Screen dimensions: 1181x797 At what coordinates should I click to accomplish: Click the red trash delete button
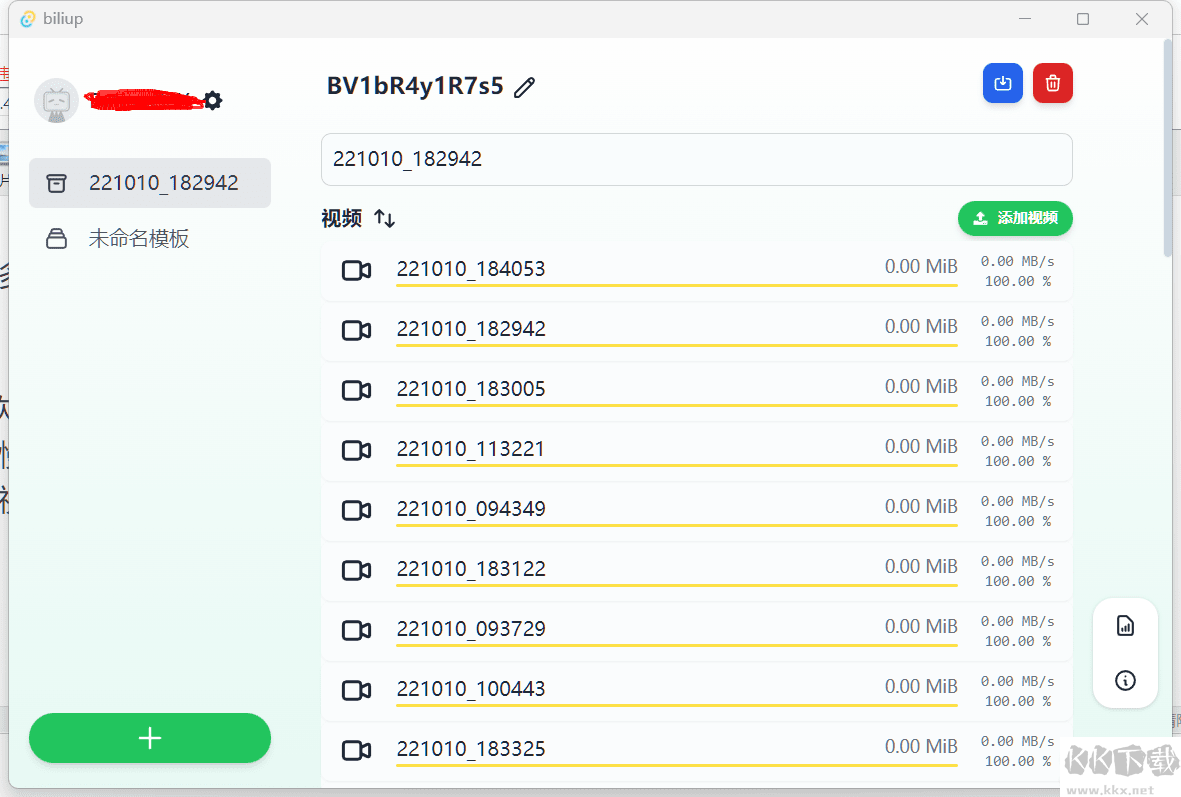1052,83
